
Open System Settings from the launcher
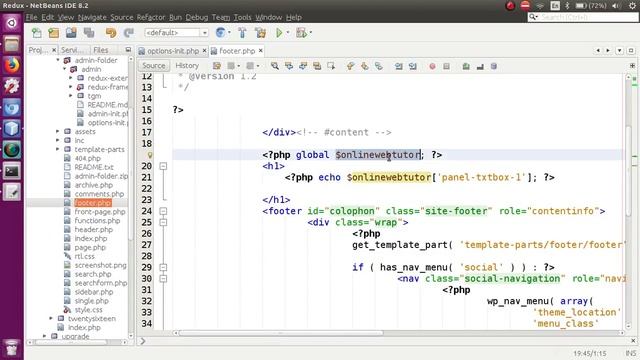(x=11, y=86)
